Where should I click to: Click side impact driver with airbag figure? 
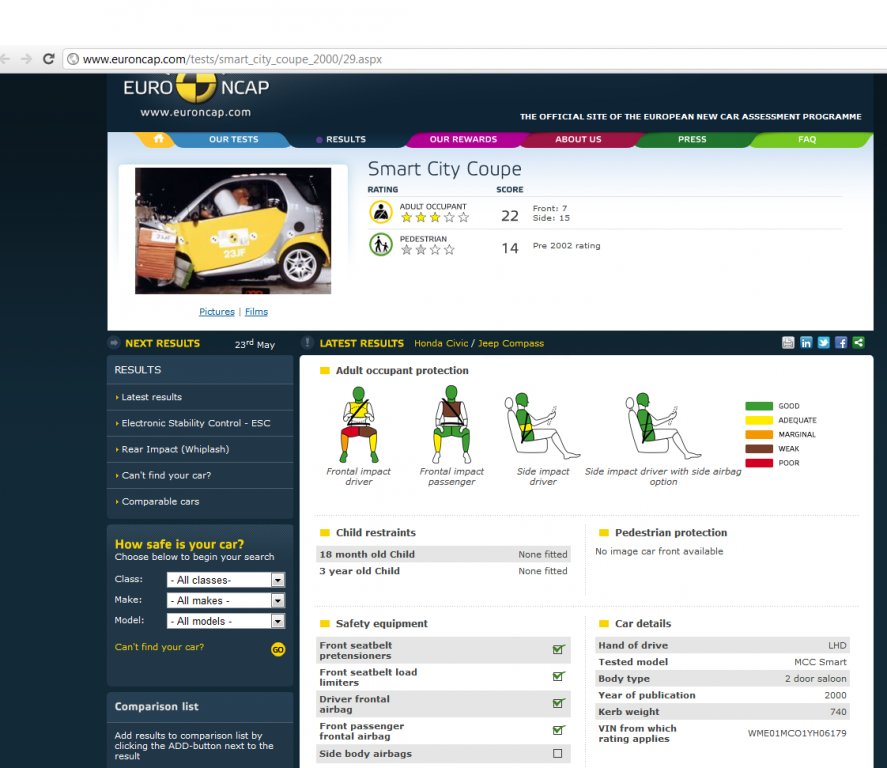tap(663, 425)
